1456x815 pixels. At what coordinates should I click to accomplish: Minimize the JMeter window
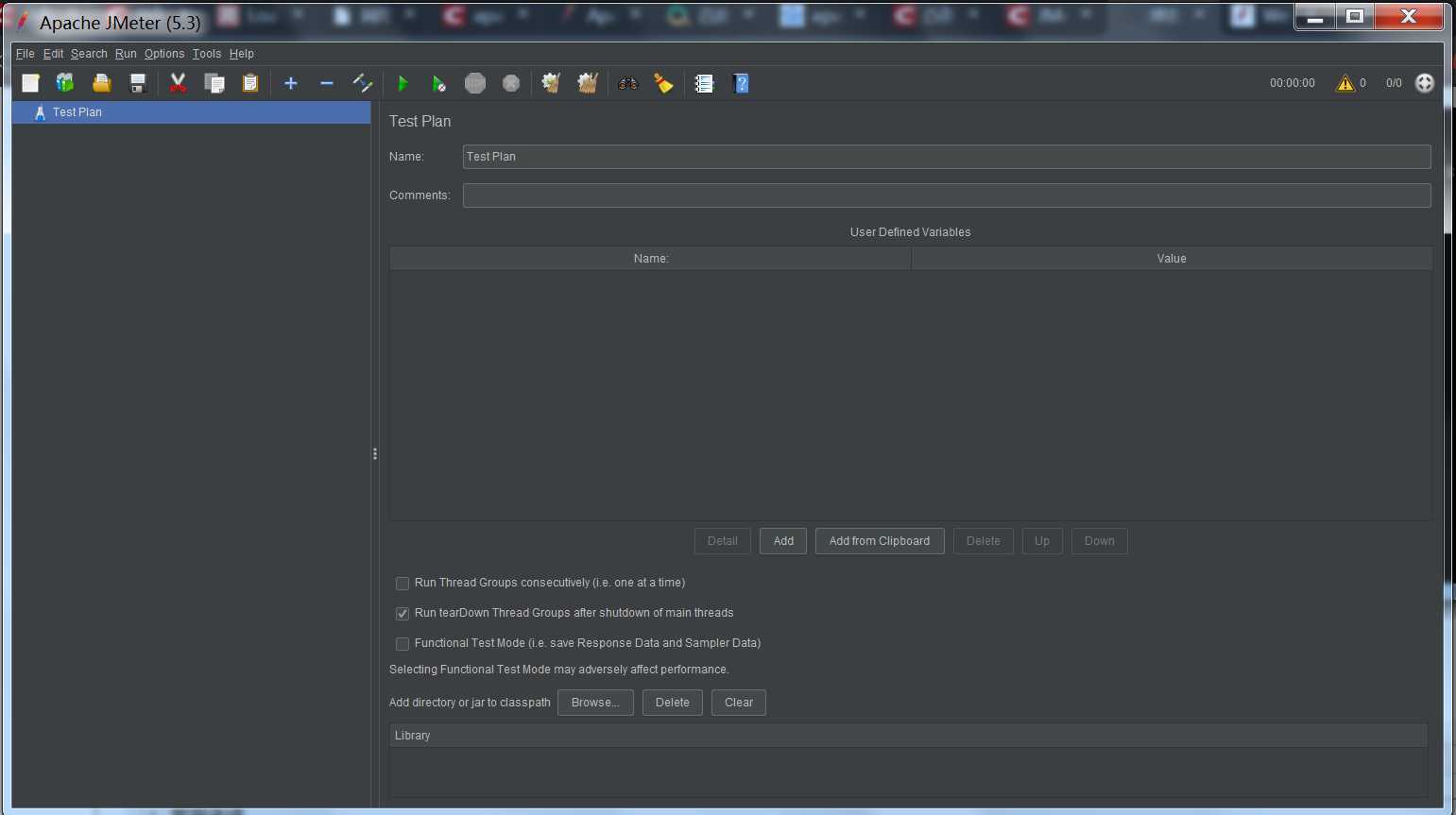click(1315, 16)
